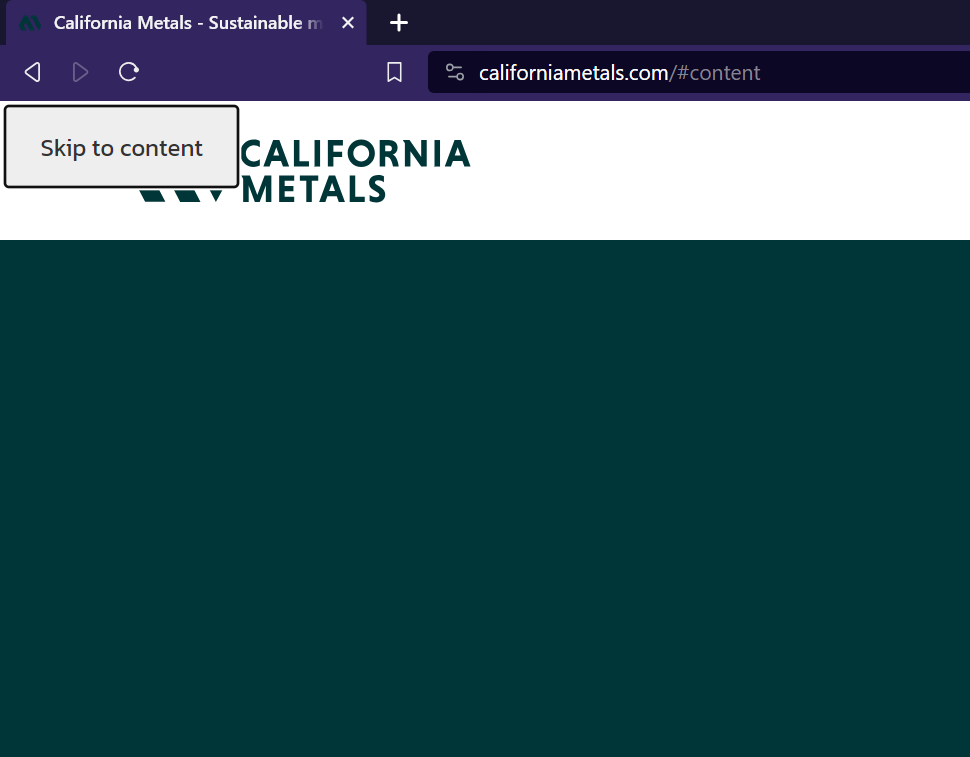Open site permissions via the controls icon
This screenshot has height=757, width=970.
[455, 72]
